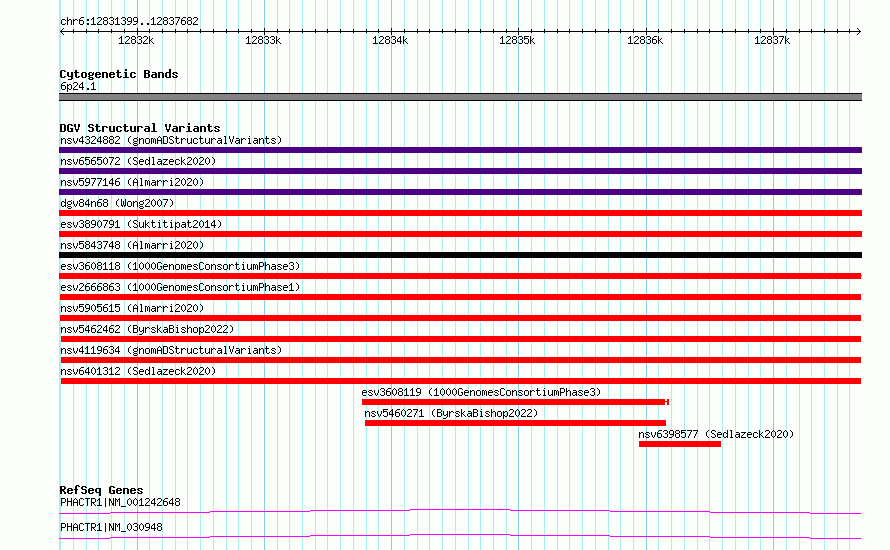The width and height of the screenshot is (890, 550).
Task: Open nsv6401312 (Sedlazeck2020) label
Action: click(x=138, y=371)
